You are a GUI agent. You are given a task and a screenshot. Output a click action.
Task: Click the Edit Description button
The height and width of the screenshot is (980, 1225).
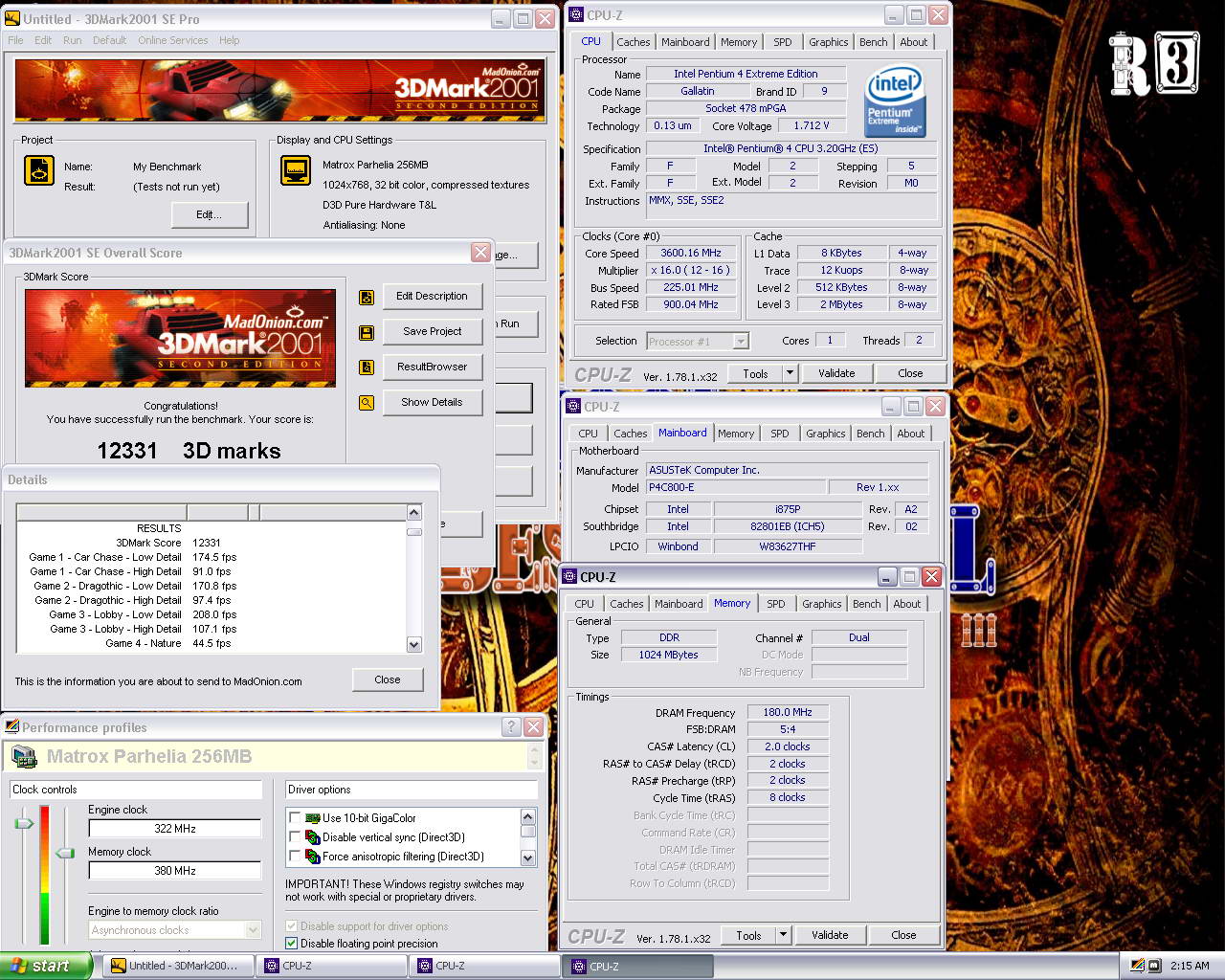(433, 297)
